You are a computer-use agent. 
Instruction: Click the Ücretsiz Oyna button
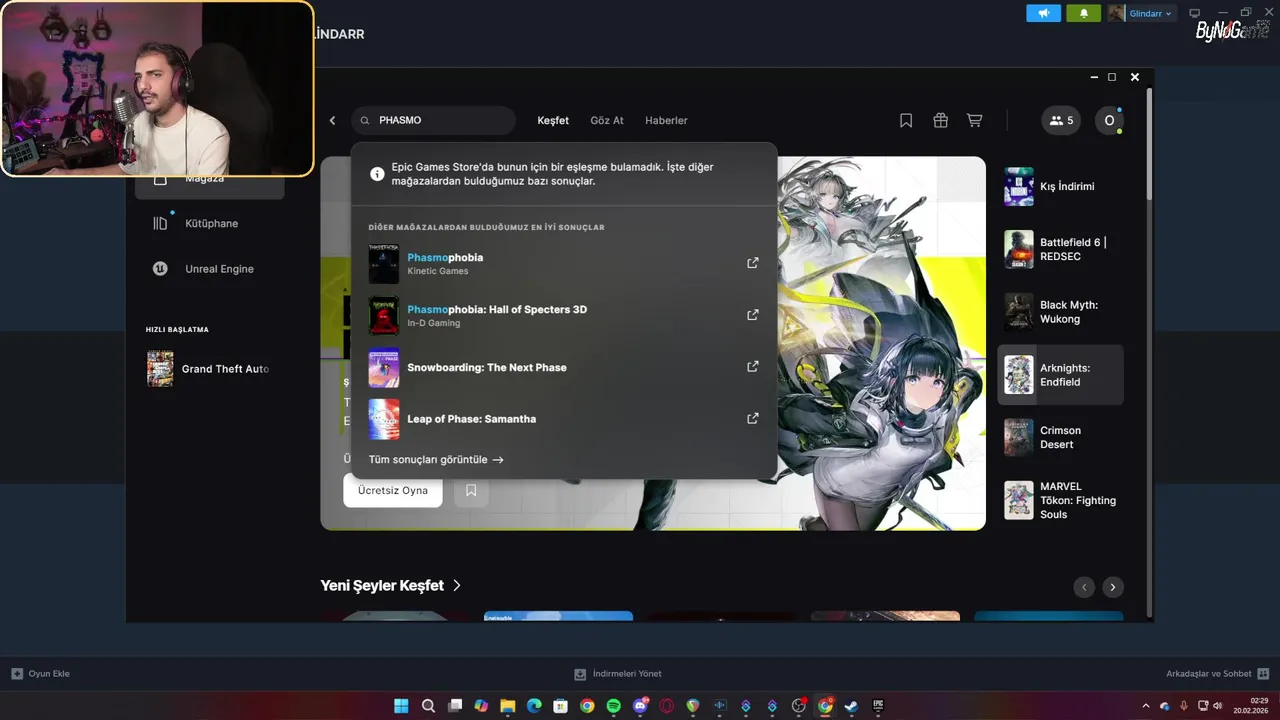click(x=393, y=490)
